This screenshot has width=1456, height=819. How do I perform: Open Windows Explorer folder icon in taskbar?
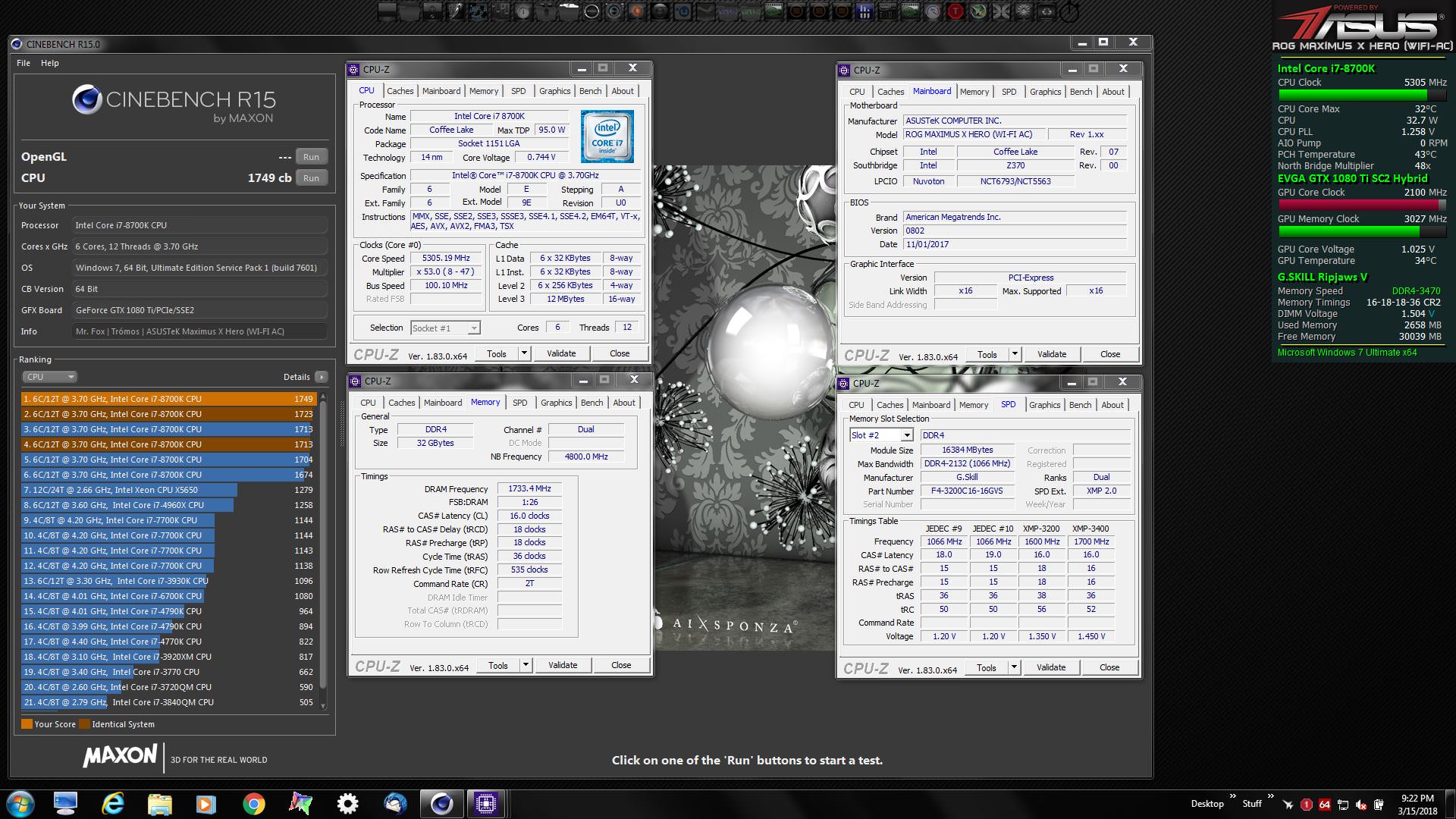(159, 804)
